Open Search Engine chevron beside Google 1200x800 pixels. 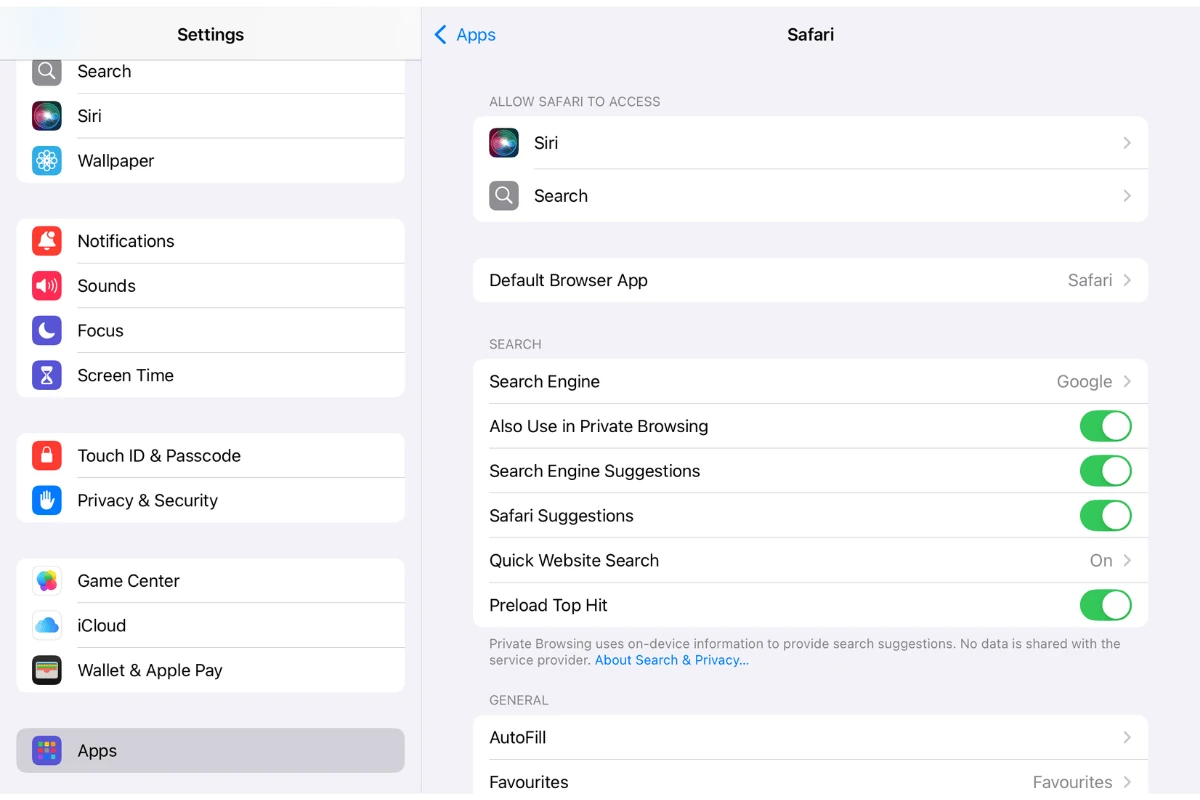(x=1127, y=382)
